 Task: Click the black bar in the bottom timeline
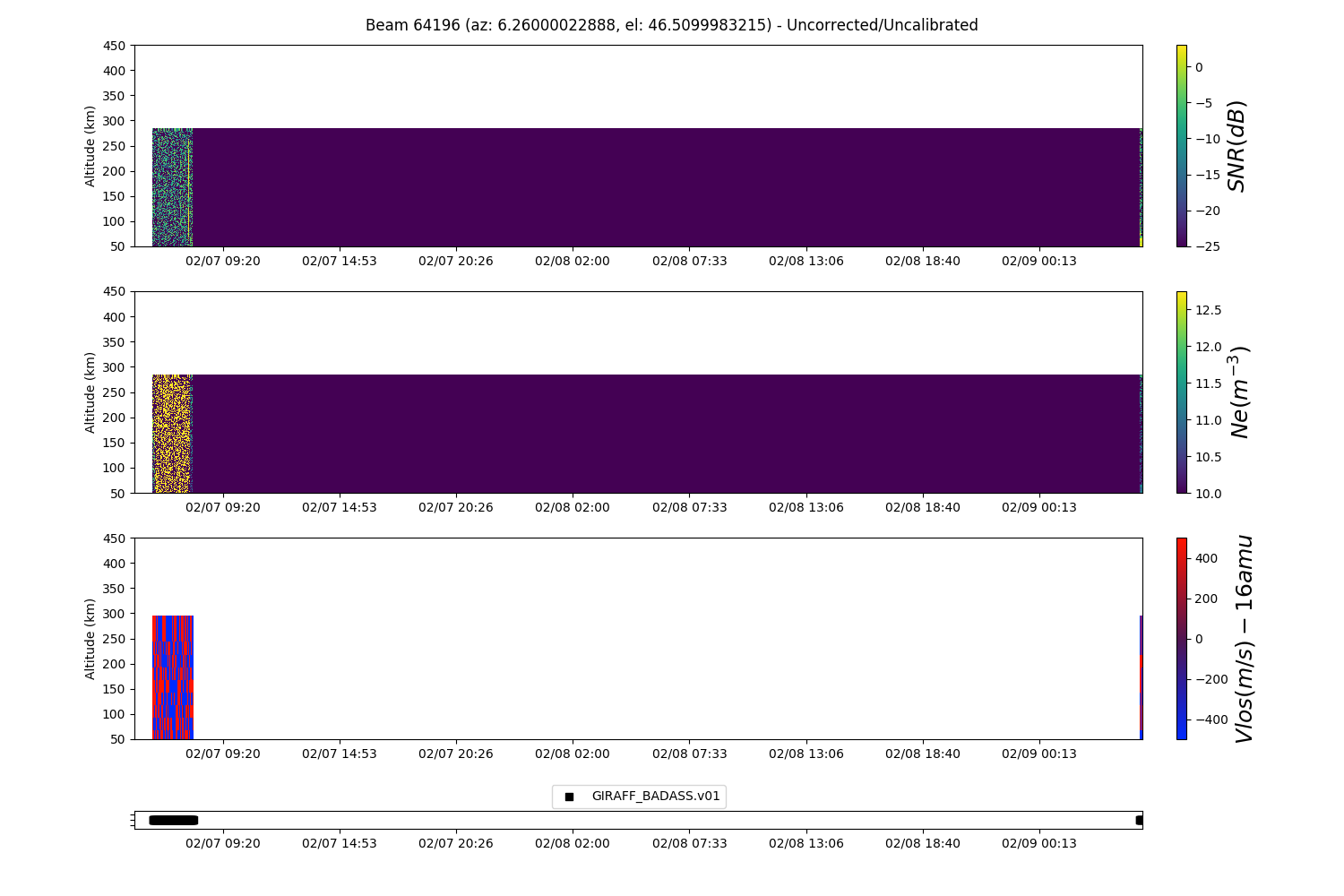(x=173, y=820)
